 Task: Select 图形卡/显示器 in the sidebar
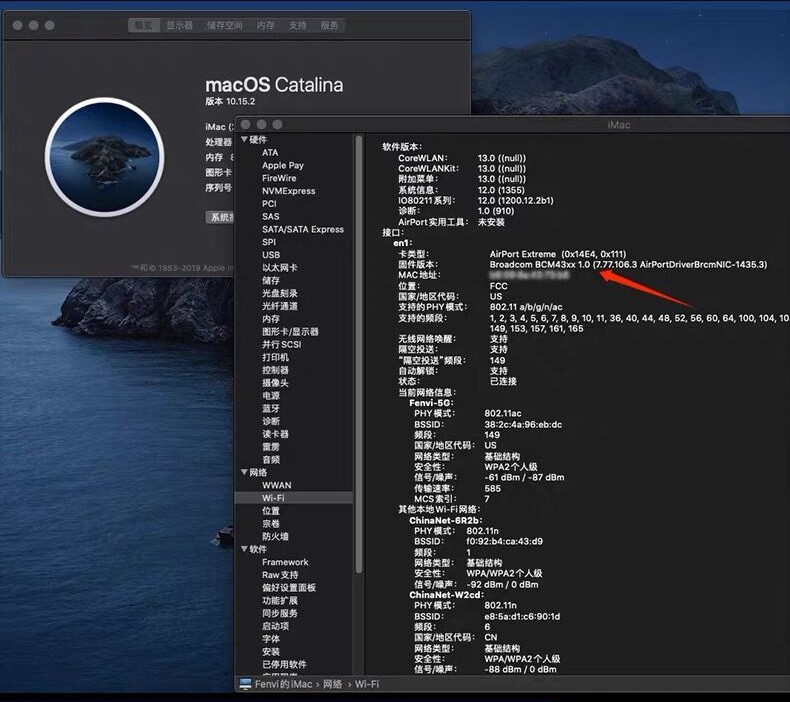290,332
